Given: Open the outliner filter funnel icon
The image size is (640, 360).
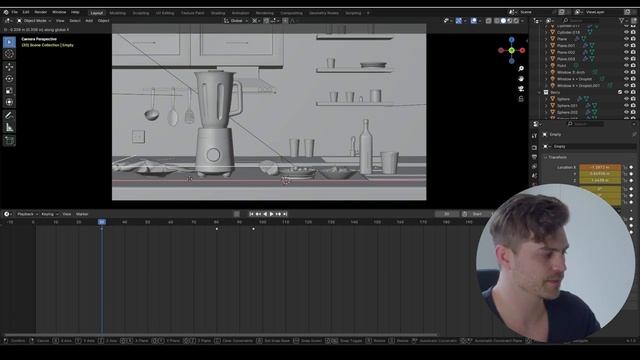Looking at the screenshot, I should pos(621,20).
